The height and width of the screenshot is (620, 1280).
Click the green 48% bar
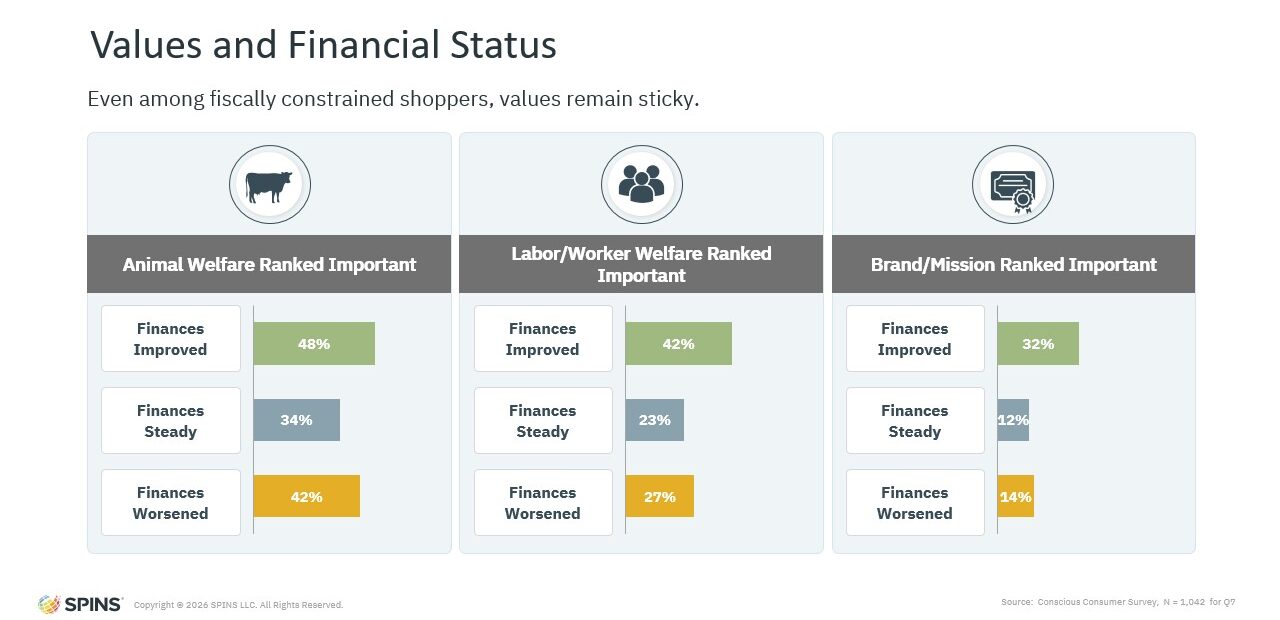pos(314,344)
